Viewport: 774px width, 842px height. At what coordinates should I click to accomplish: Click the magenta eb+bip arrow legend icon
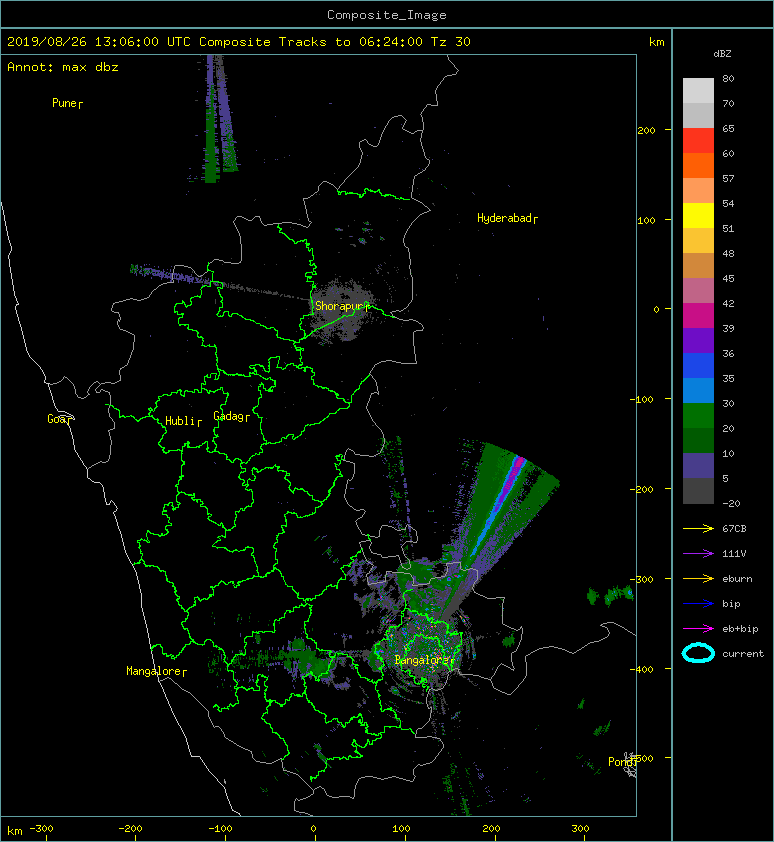pyautogui.click(x=698, y=628)
